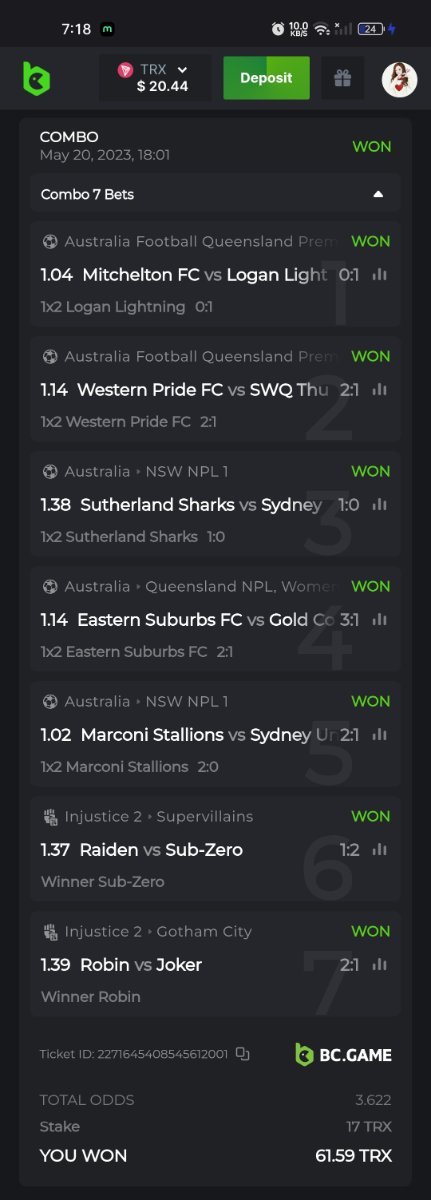Open the user profile avatar
The height and width of the screenshot is (1200, 431).
coord(399,79)
